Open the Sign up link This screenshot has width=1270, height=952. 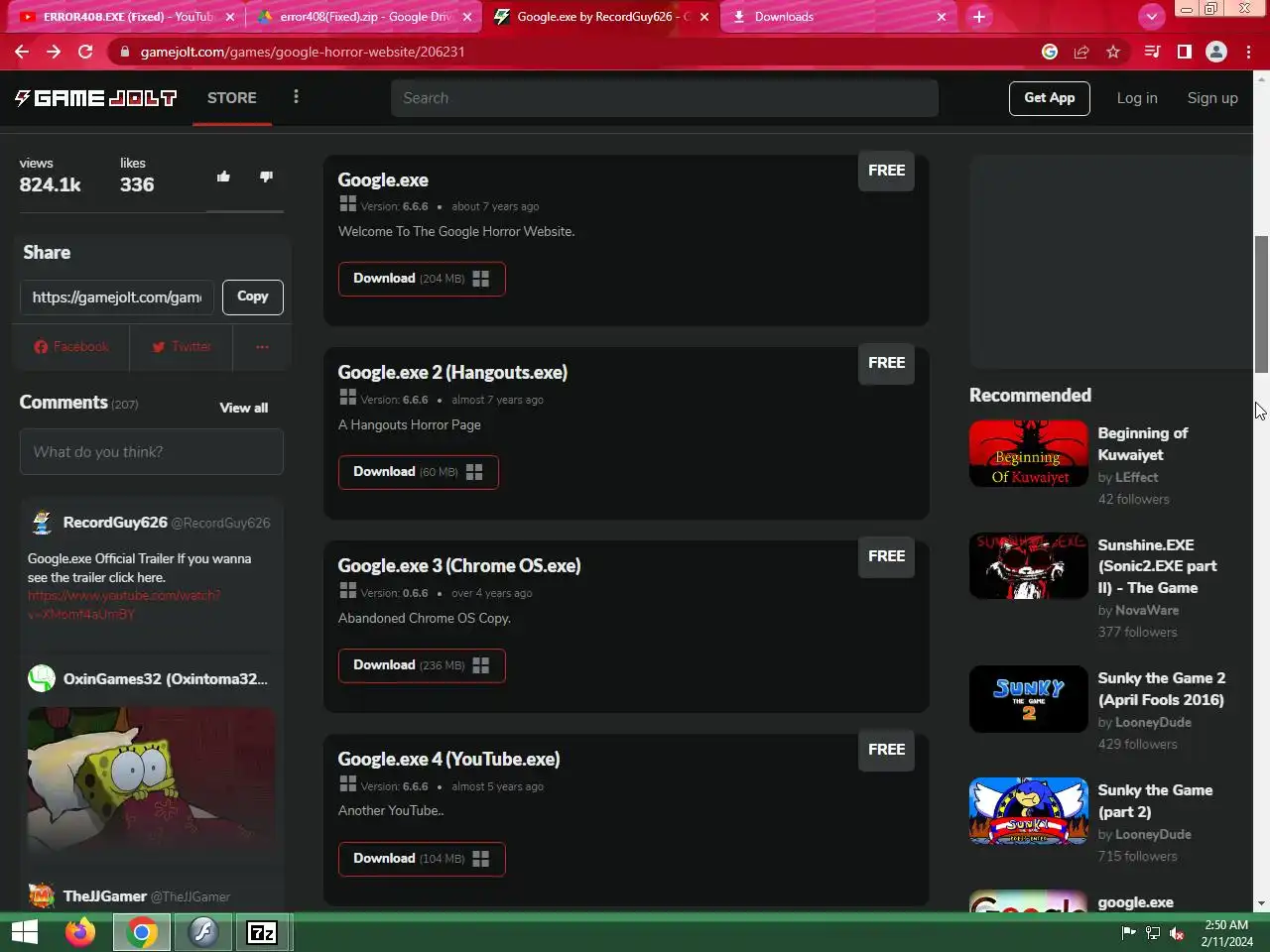(x=1212, y=98)
